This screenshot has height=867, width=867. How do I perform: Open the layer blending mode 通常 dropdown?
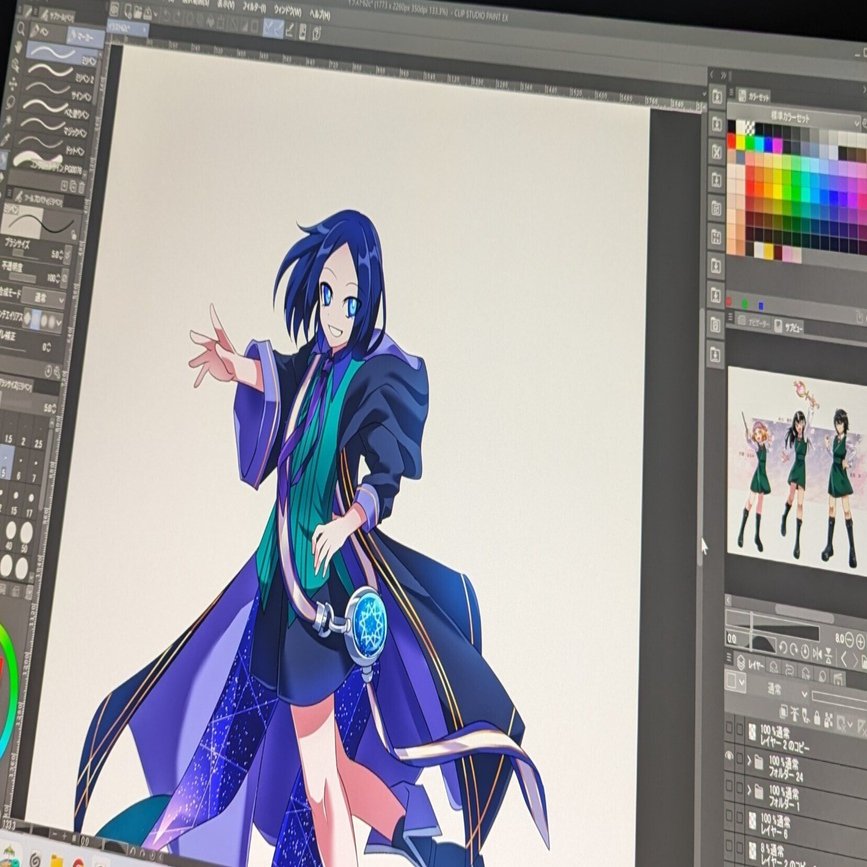click(779, 691)
